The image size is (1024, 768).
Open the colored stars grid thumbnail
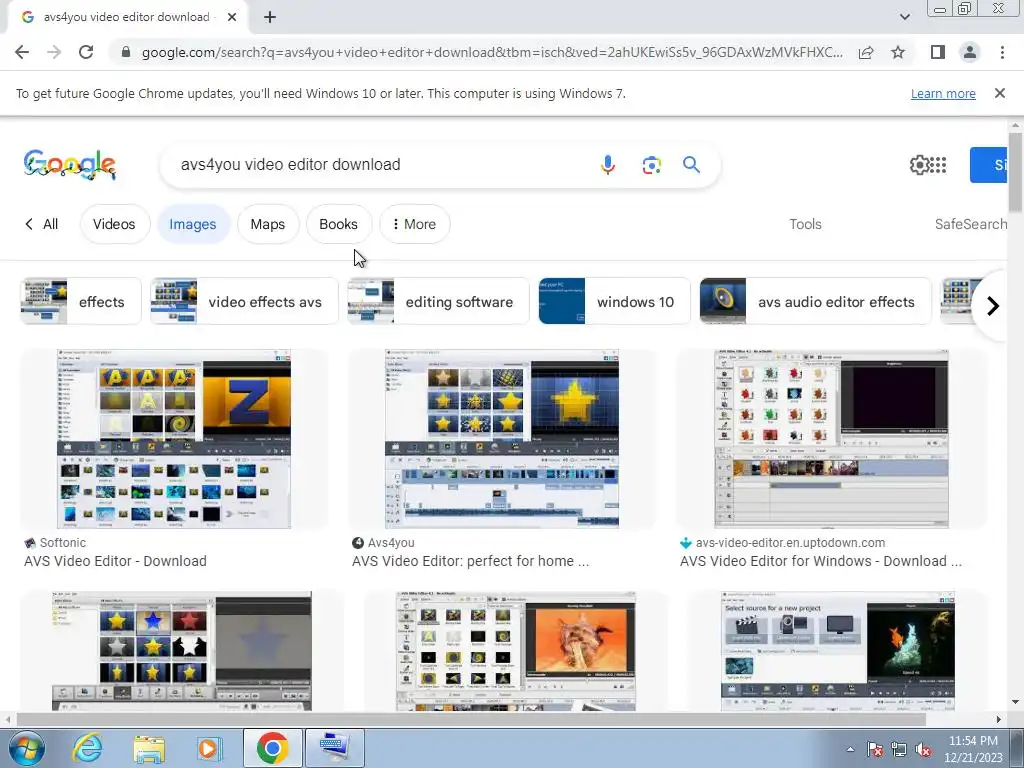click(x=182, y=651)
